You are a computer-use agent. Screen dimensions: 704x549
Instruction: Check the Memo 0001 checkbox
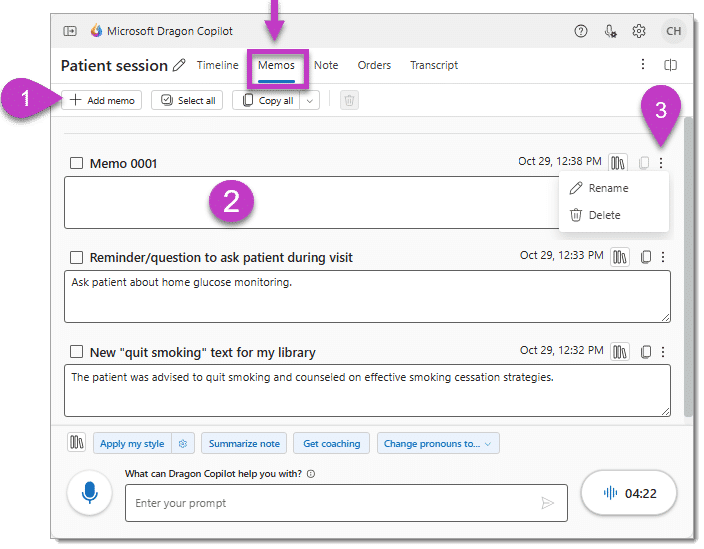(x=77, y=163)
